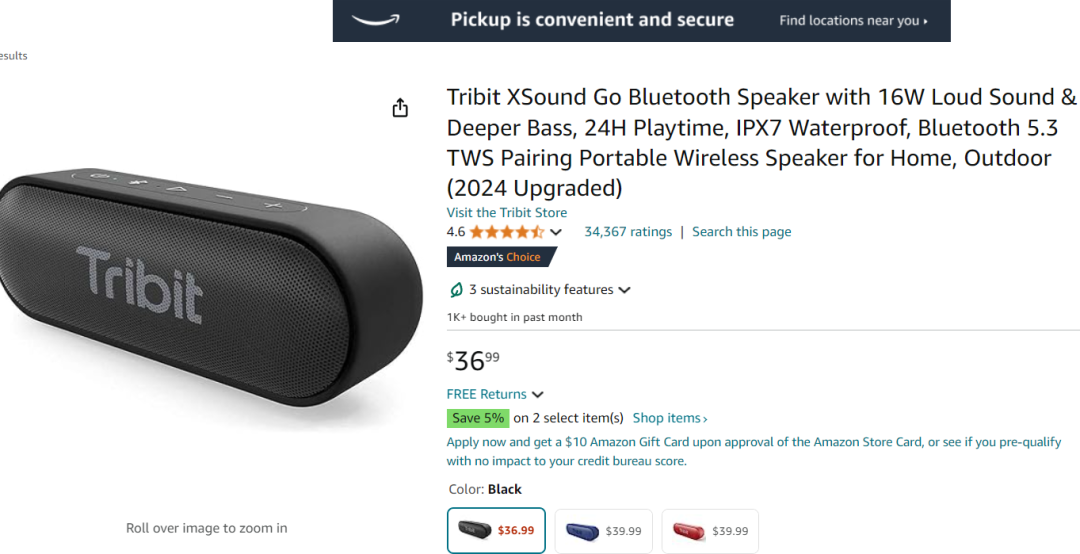1080x554 pixels.
Task: Click Search this page link
Action: [741, 232]
